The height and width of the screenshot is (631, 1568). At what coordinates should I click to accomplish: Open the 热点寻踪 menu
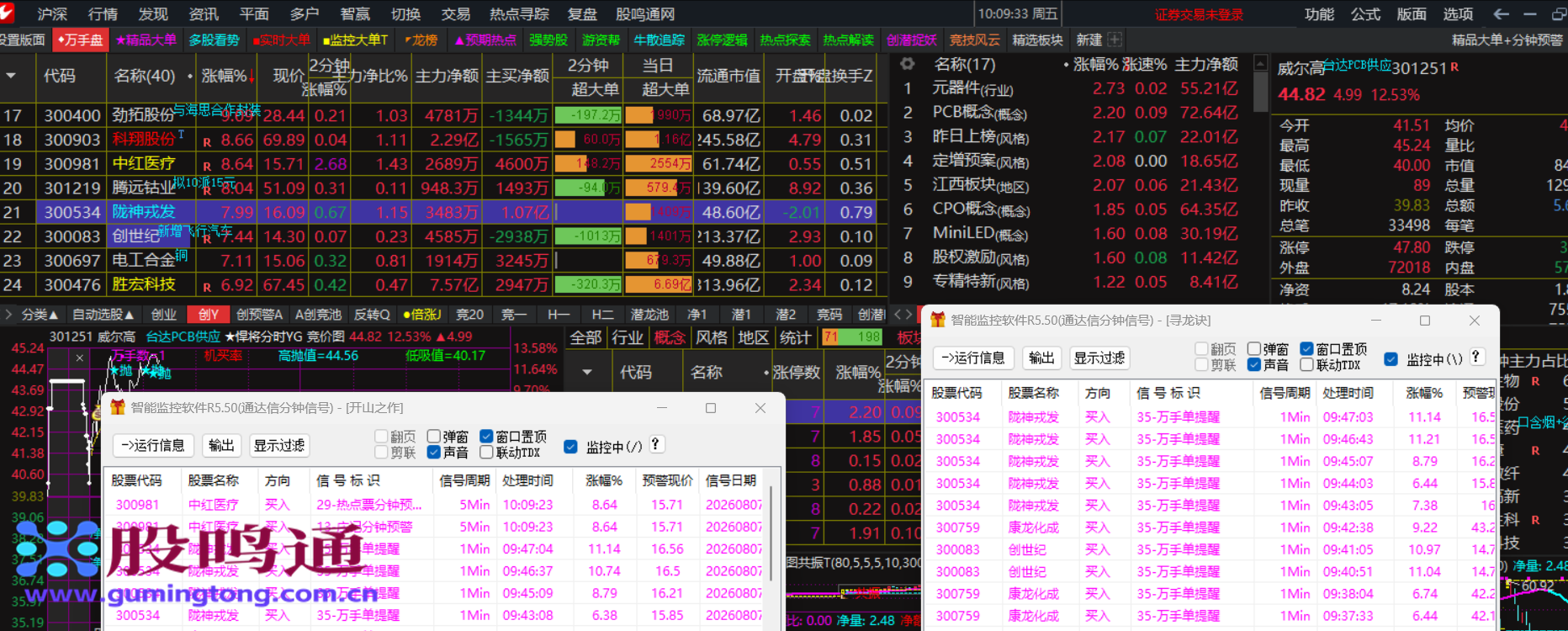point(519,14)
